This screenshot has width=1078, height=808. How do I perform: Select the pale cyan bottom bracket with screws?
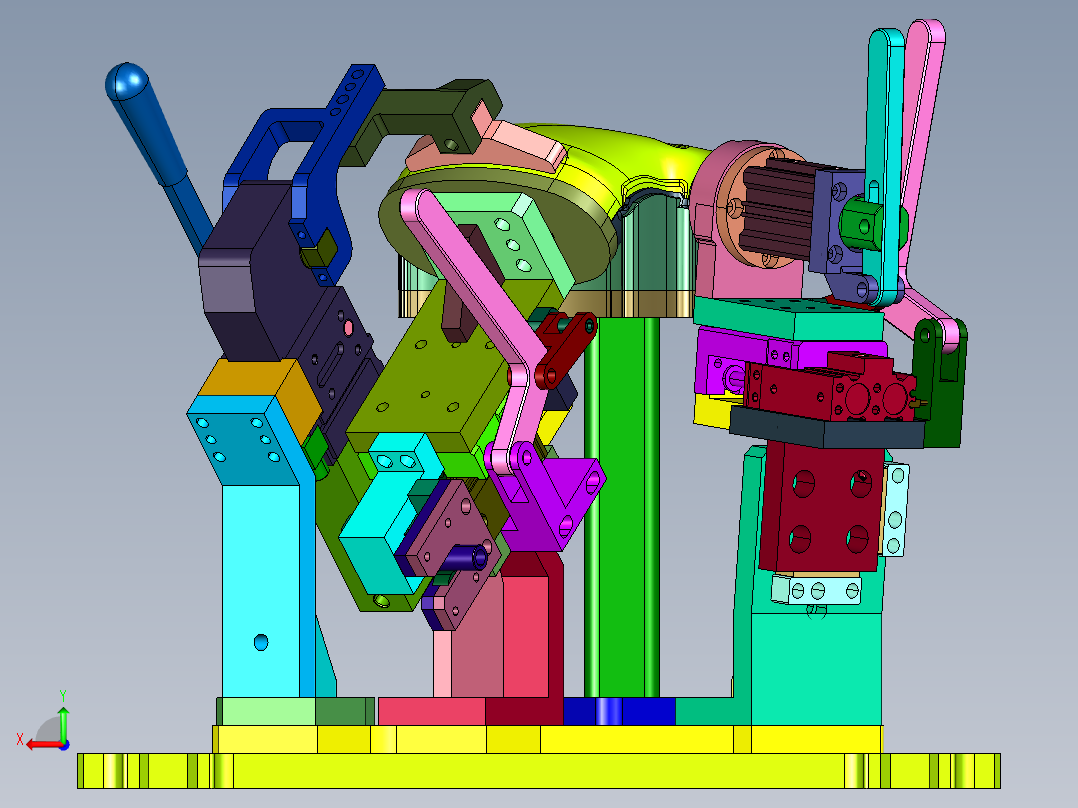coord(818,589)
